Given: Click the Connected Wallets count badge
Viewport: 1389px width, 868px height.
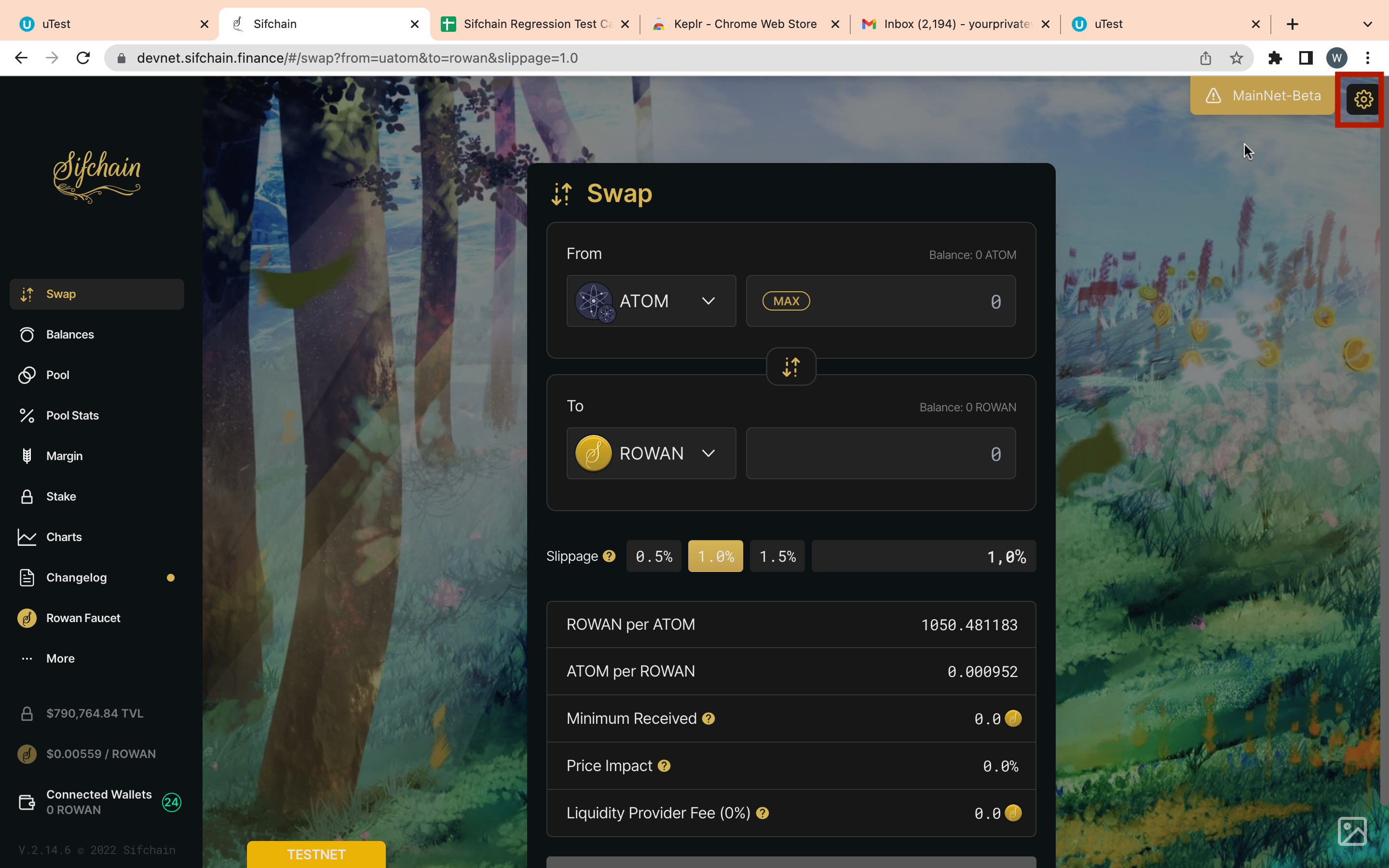Looking at the screenshot, I should (x=172, y=802).
